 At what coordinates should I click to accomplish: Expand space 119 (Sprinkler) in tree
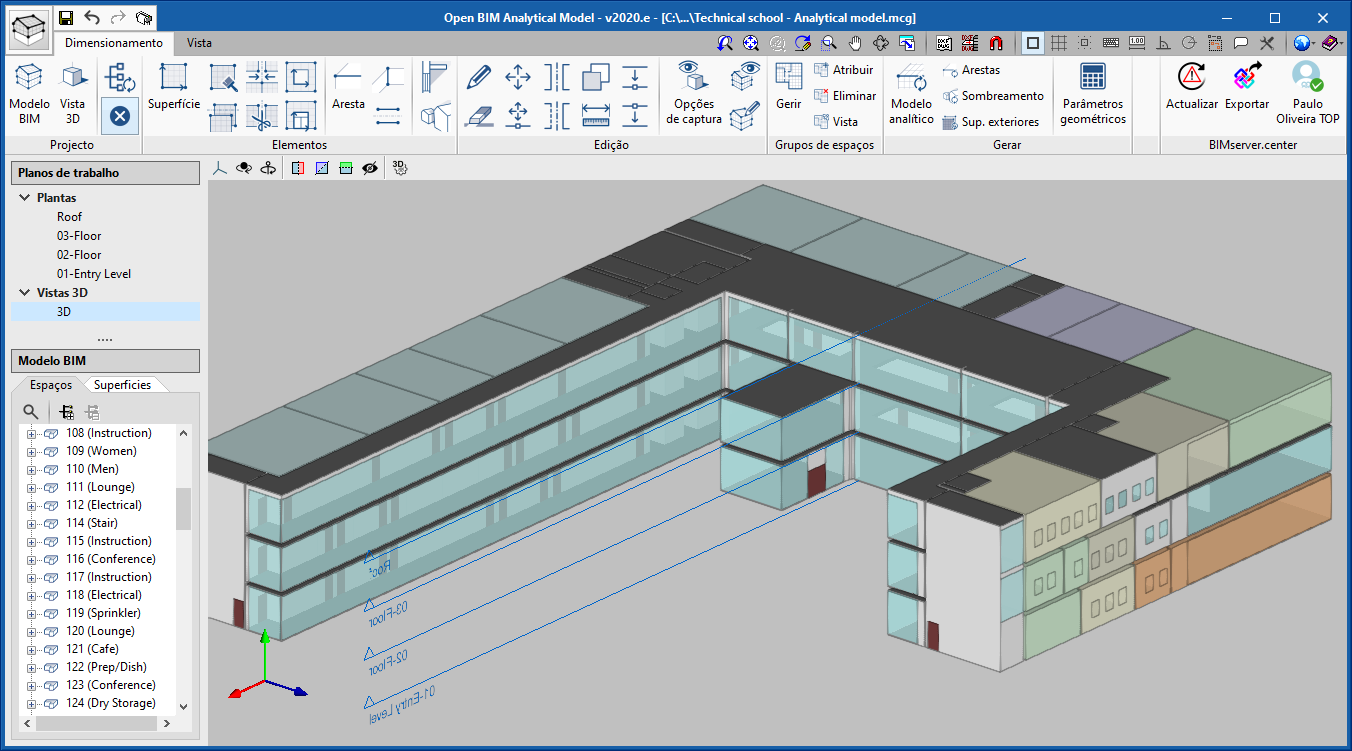[29, 613]
